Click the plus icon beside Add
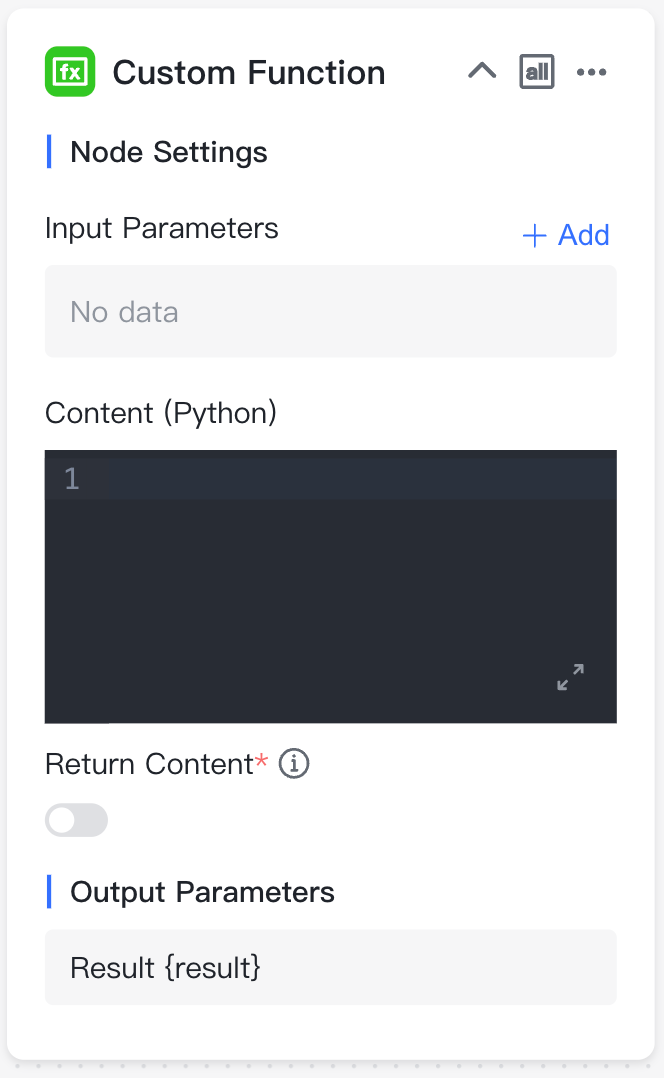The width and height of the screenshot is (664, 1078). point(534,236)
